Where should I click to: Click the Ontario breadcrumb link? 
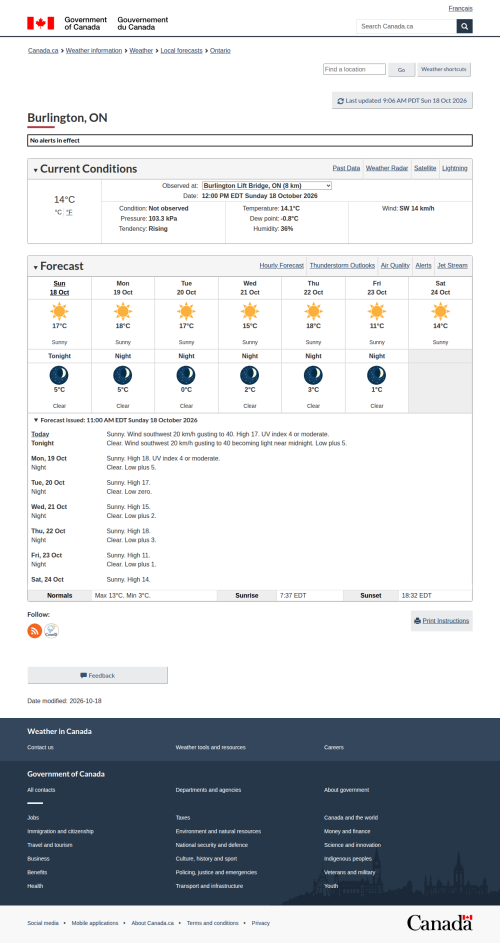point(220,51)
